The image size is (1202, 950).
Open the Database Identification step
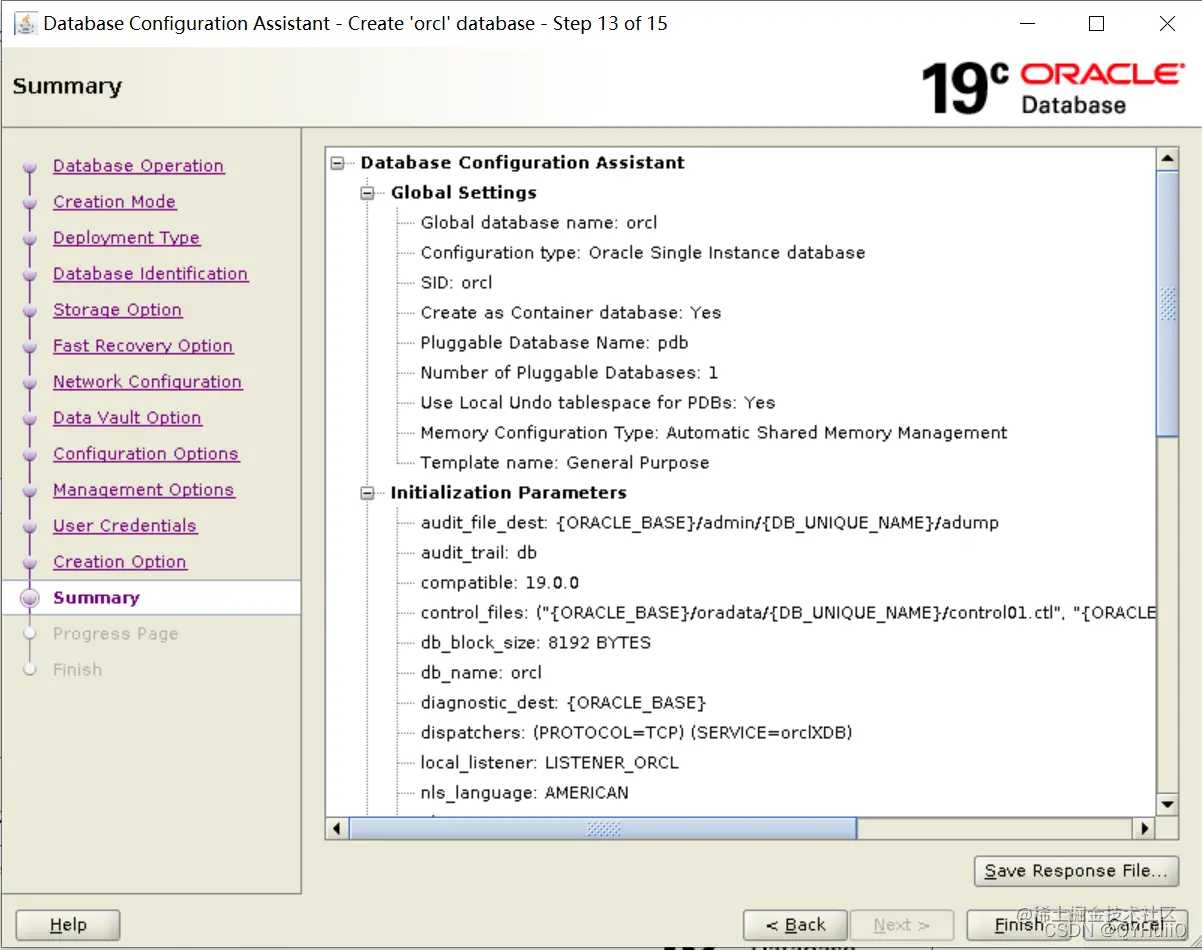pyautogui.click(x=150, y=274)
